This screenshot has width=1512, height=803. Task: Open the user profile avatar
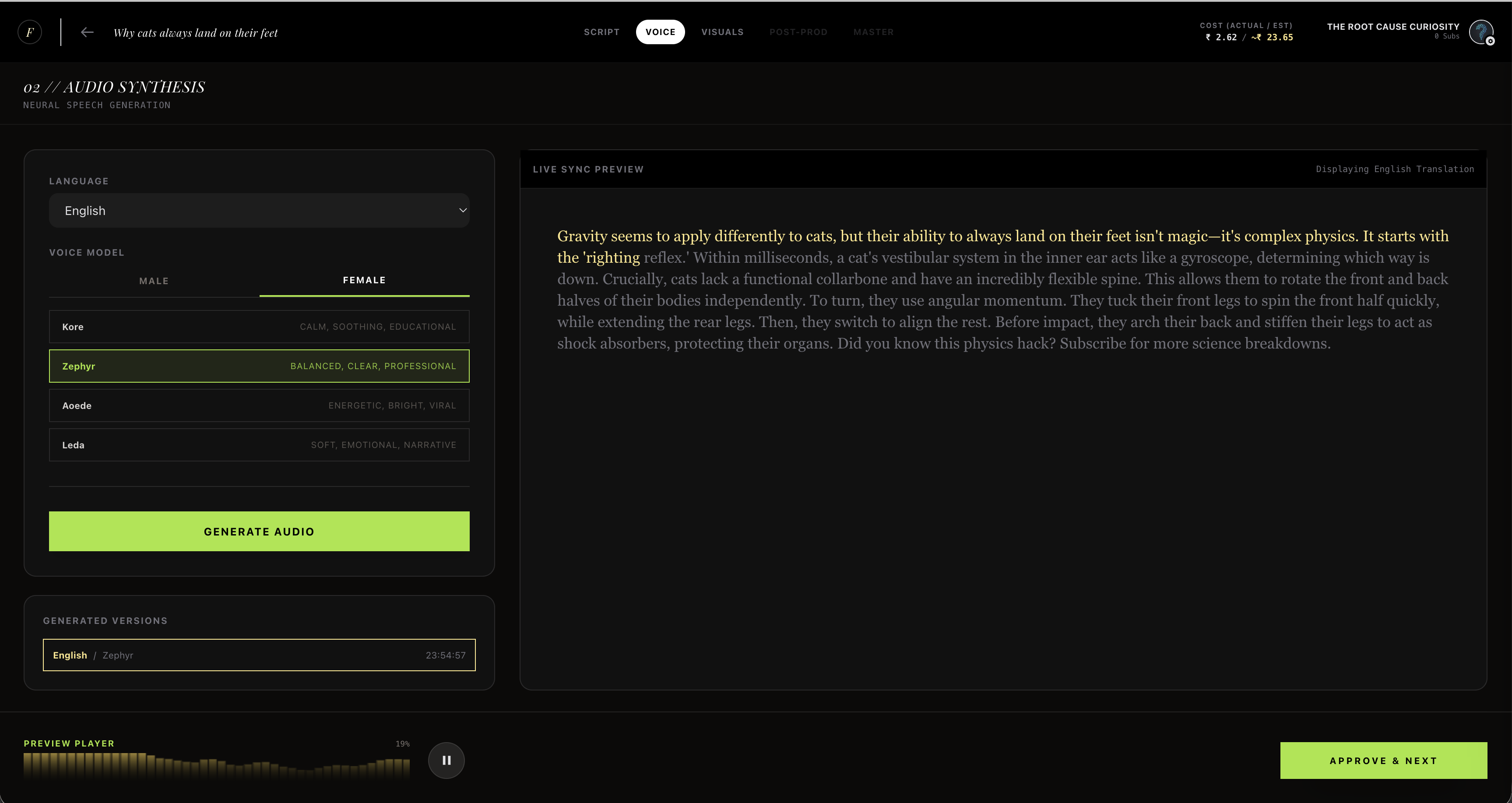click(1480, 31)
